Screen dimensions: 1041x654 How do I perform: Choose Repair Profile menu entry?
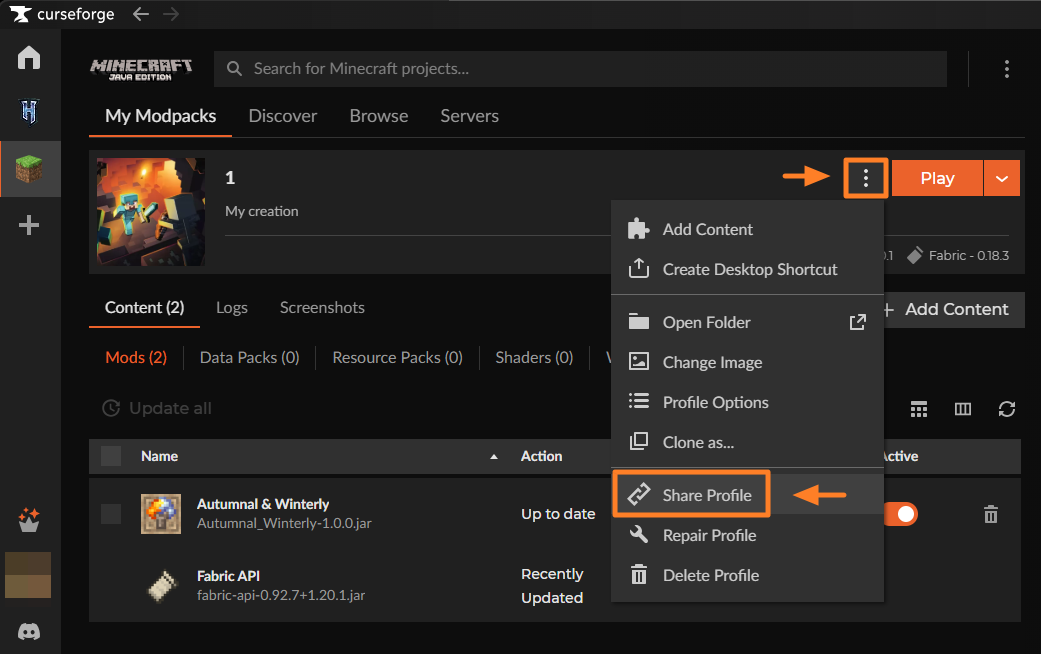pyautogui.click(x=748, y=535)
